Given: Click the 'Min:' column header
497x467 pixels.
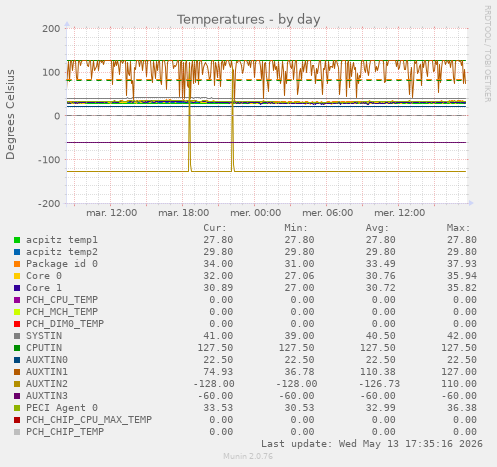Looking at the screenshot, I should pyautogui.click(x=296, y=228).
